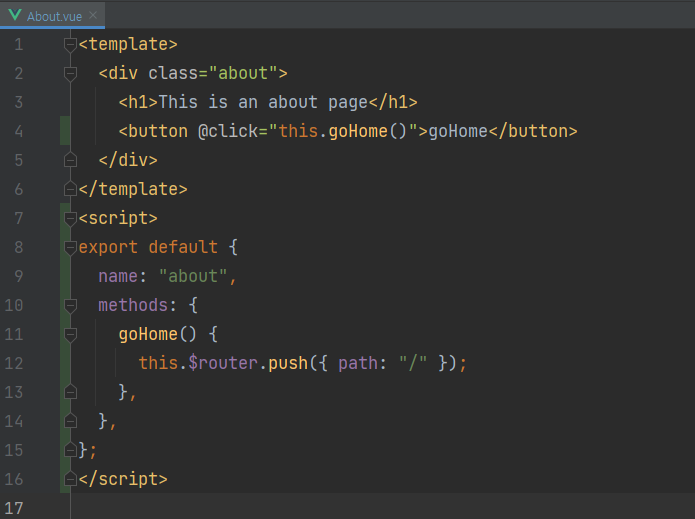The height and width of the screenshot is (519, 695).
Task: Click the default keyword on line 8
Action: click(183, 247)
